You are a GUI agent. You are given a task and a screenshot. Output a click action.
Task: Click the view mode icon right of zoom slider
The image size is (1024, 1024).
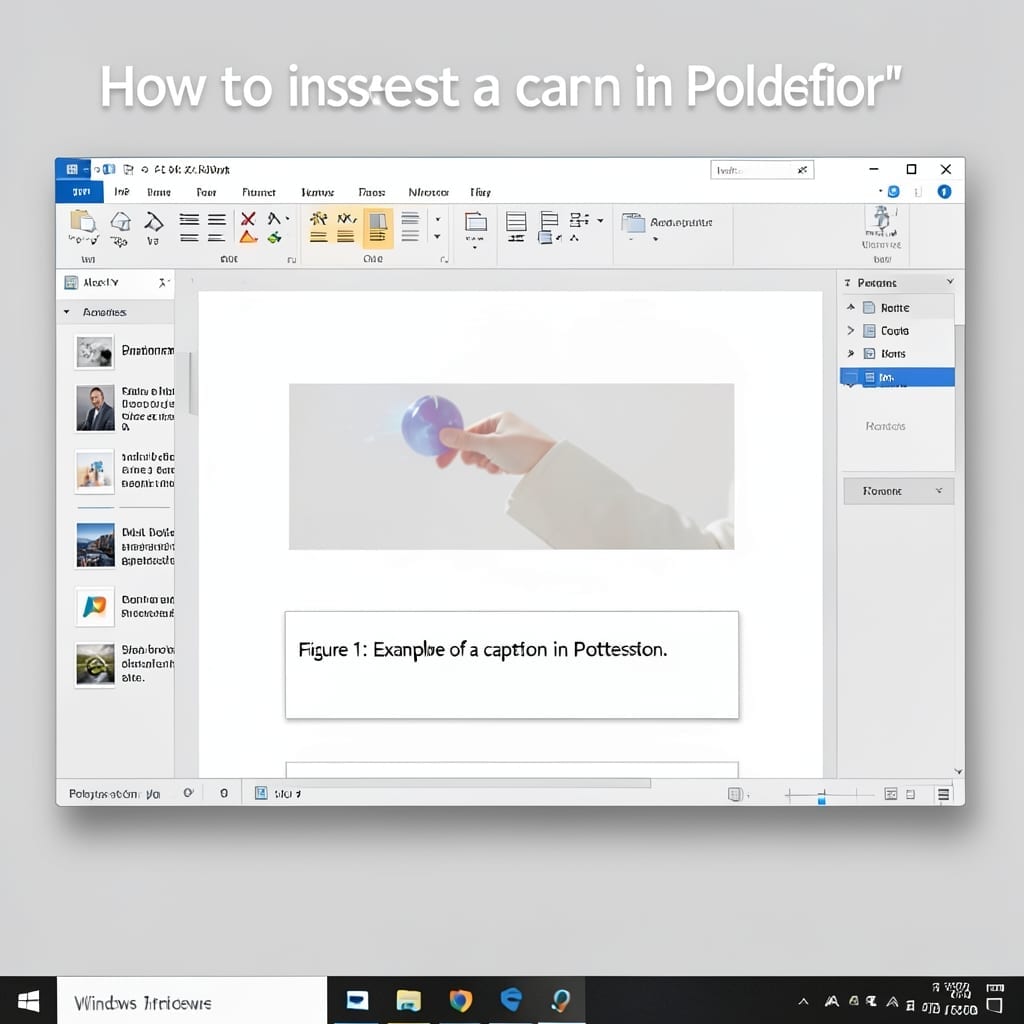click(x=891, y=794)
